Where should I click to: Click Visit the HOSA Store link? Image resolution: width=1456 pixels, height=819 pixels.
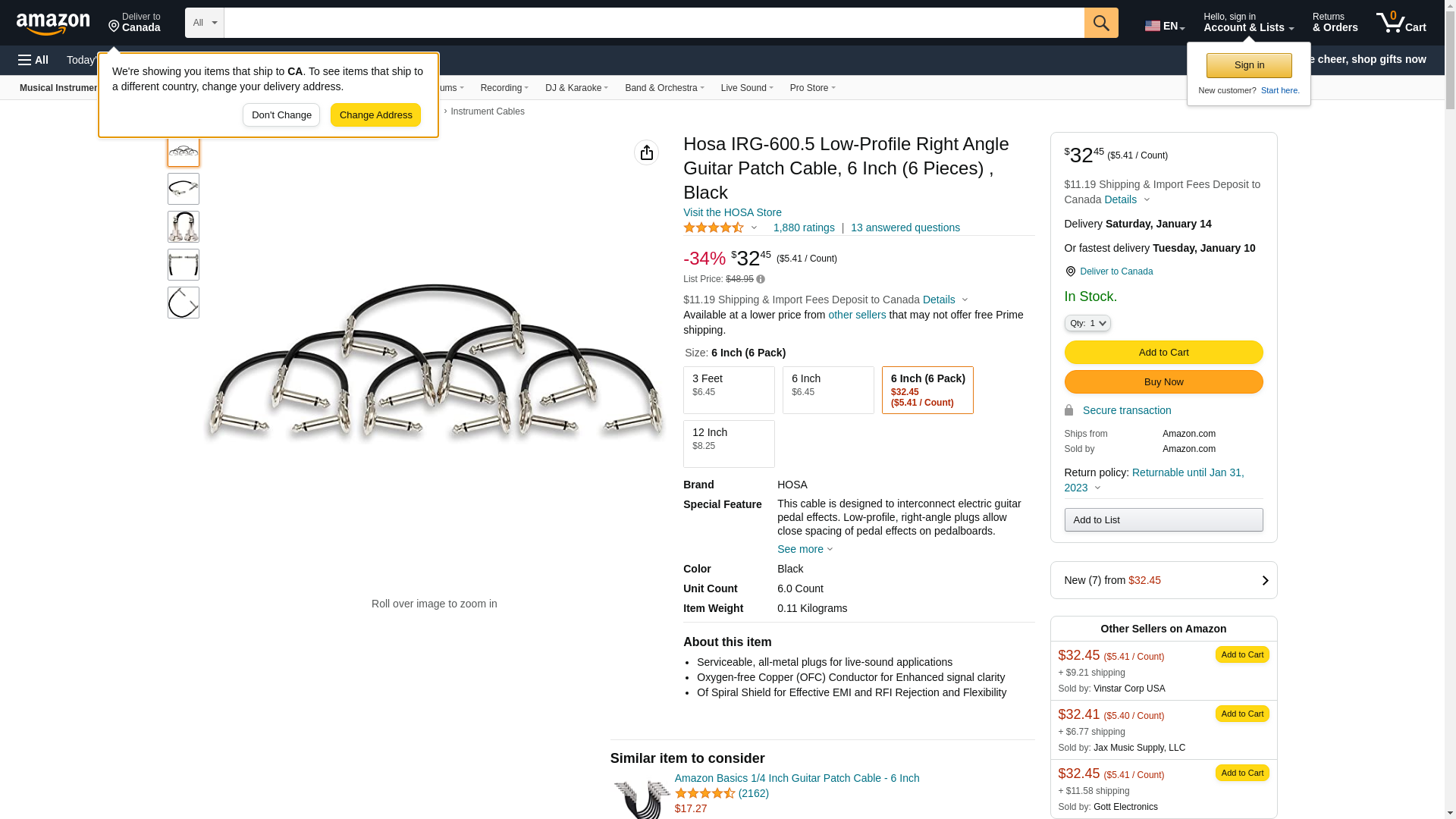coord(732,212)
